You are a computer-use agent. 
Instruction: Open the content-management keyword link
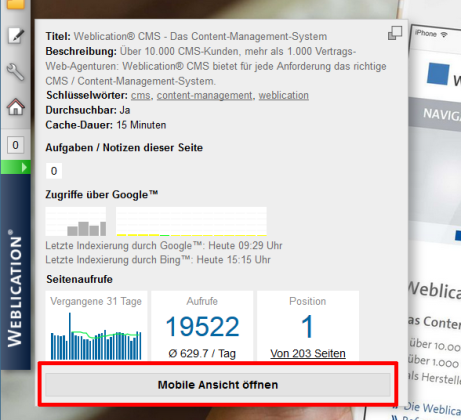[205, 96]
